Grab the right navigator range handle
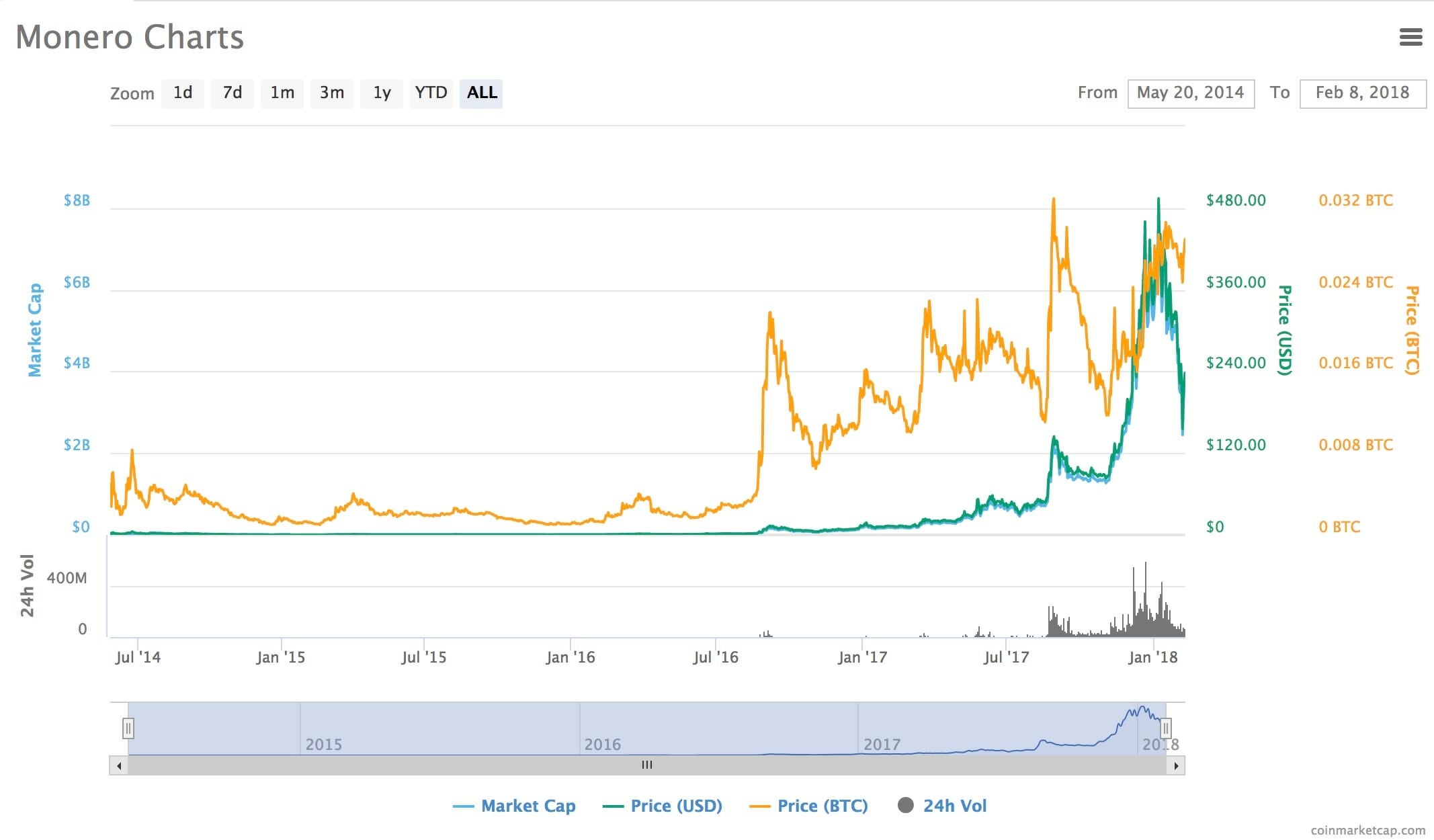Viewport: 1434px width, 840px height. tap(1166, 728)
